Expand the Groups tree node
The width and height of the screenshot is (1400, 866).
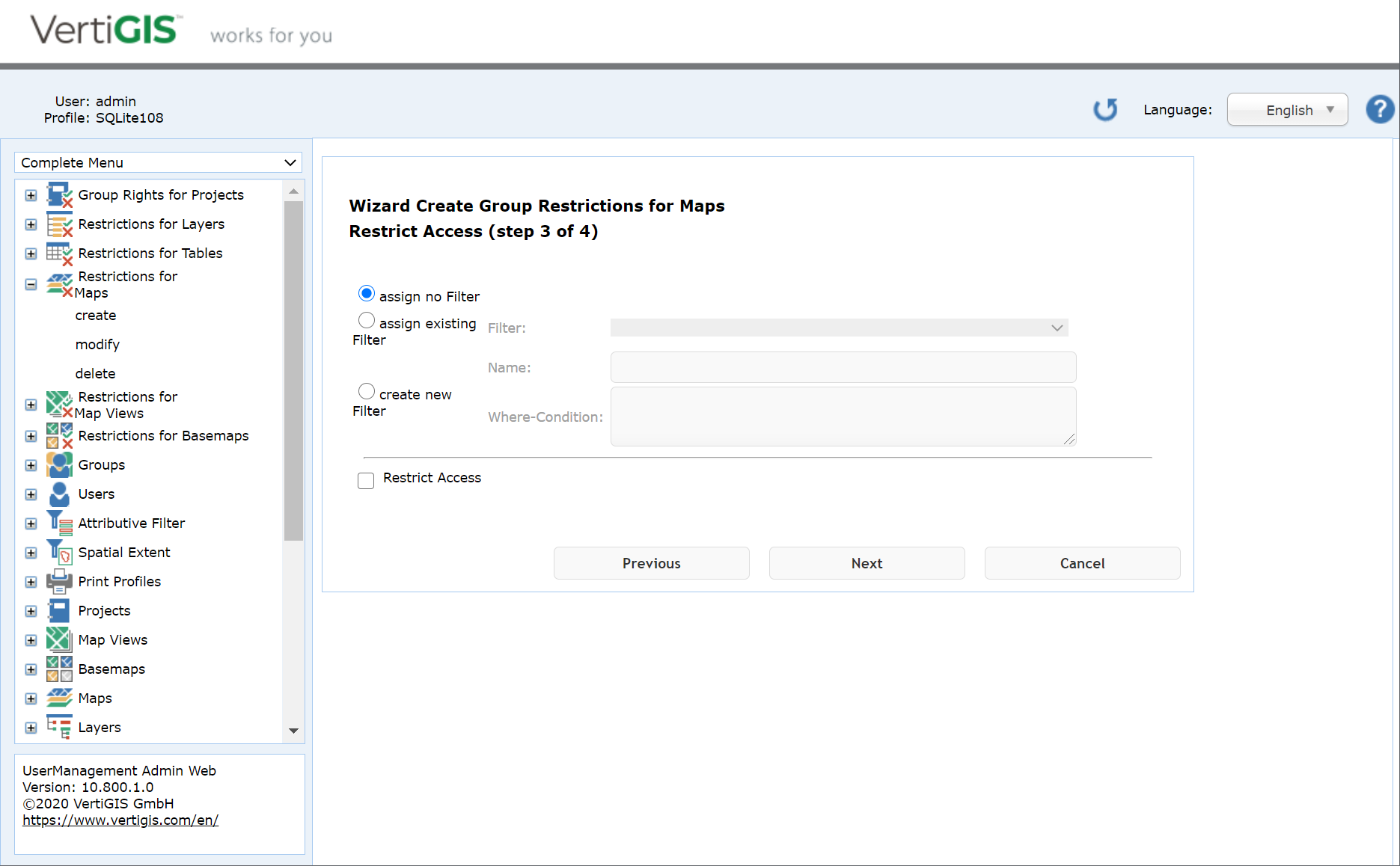click(x=31, y=464)
